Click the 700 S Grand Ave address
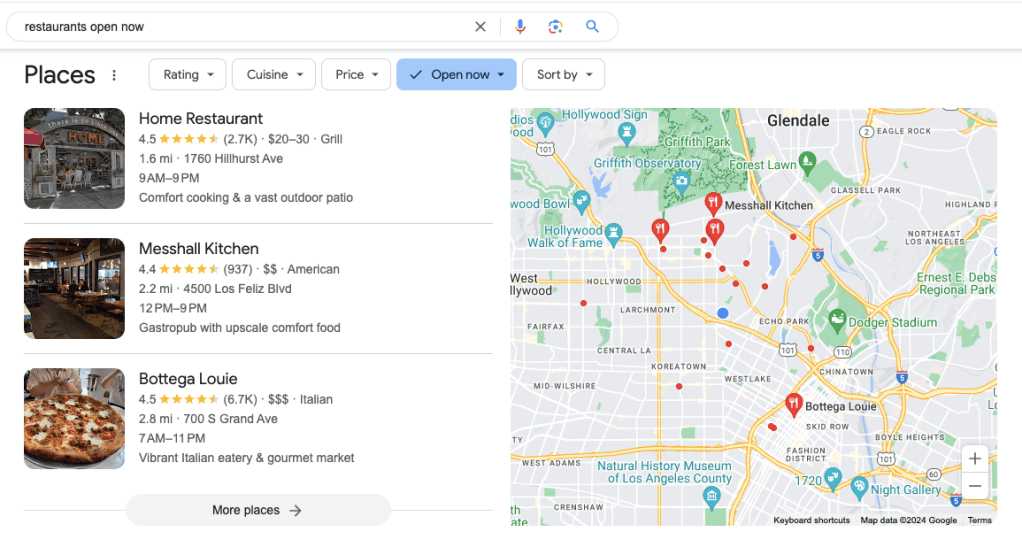The height and width of the screenshot is (555, 1022). click(230, 419)
